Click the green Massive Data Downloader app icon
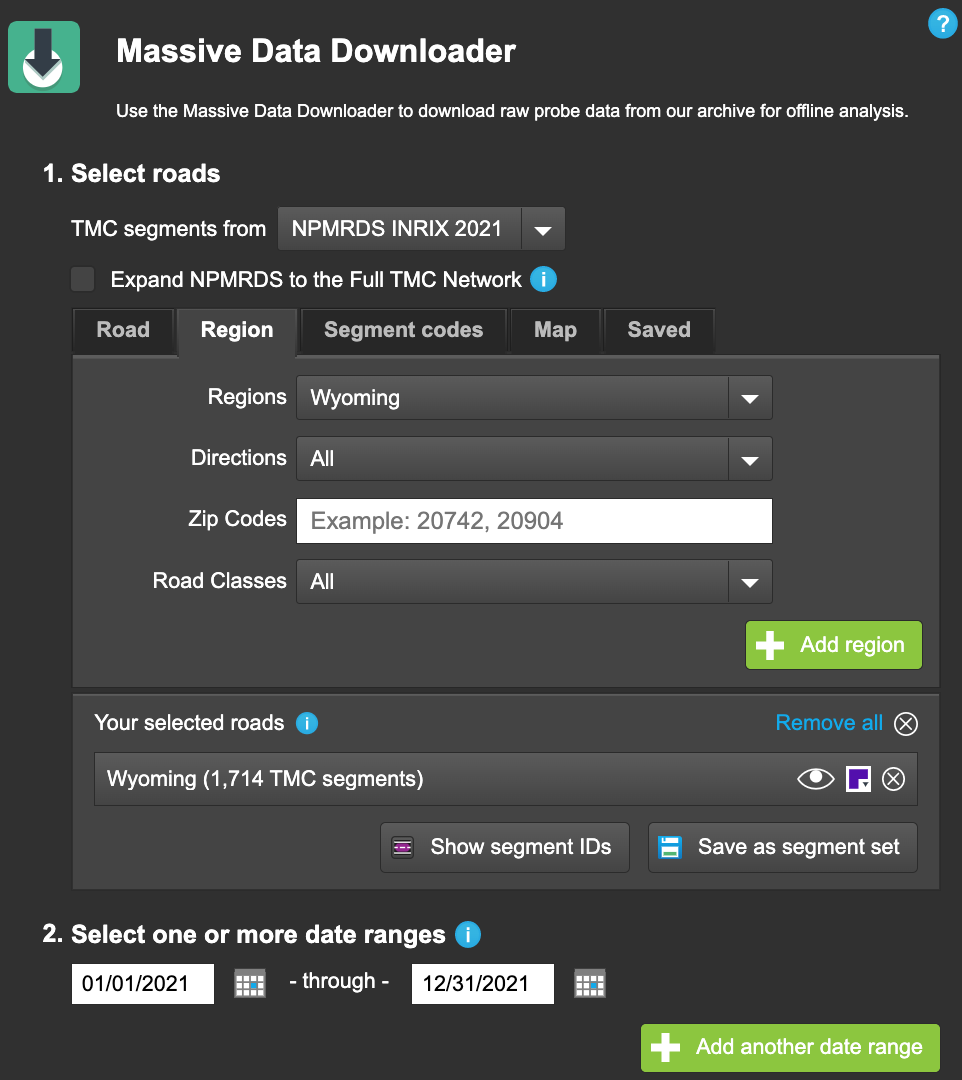This screenshot has height=1080, width=962. pos(43,57)
